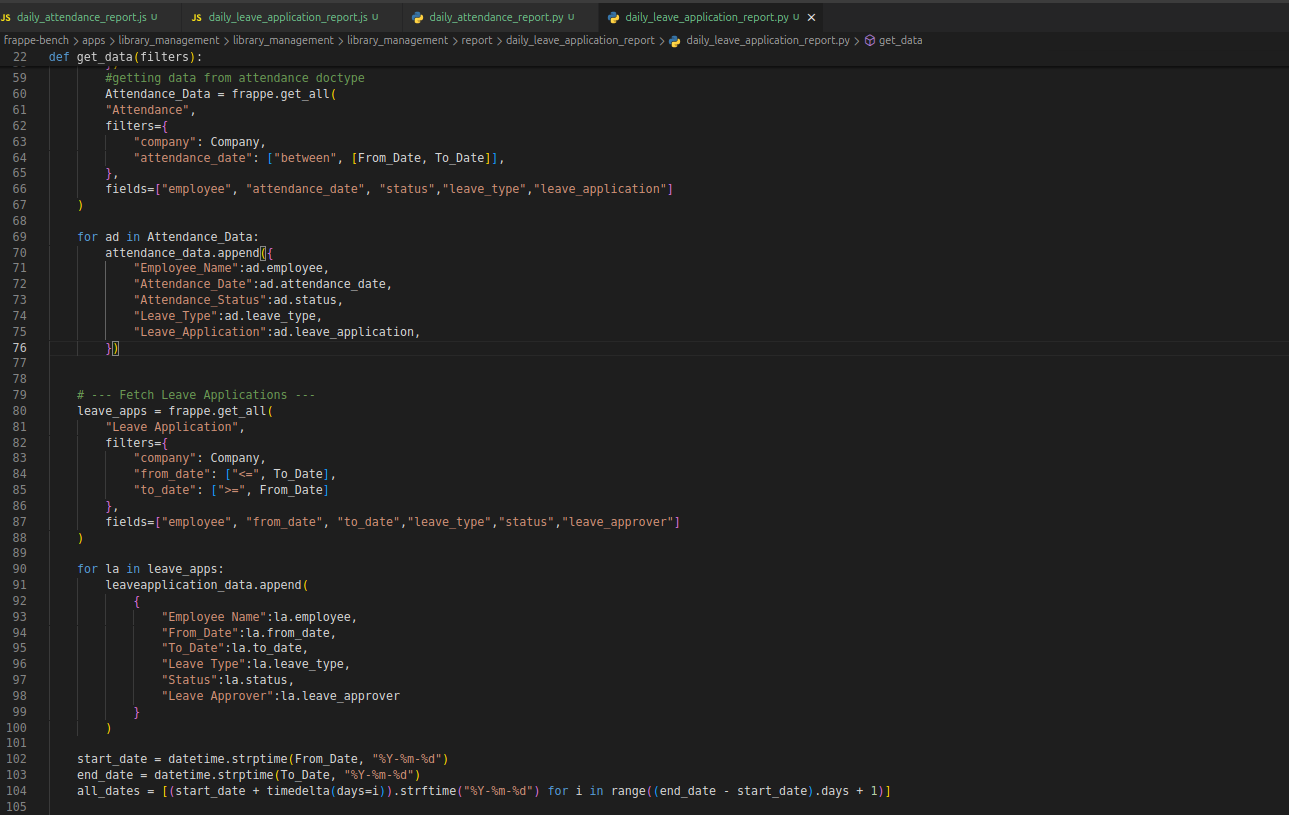Open the get_data symbol breadcrumb

(x=900, y=41)
